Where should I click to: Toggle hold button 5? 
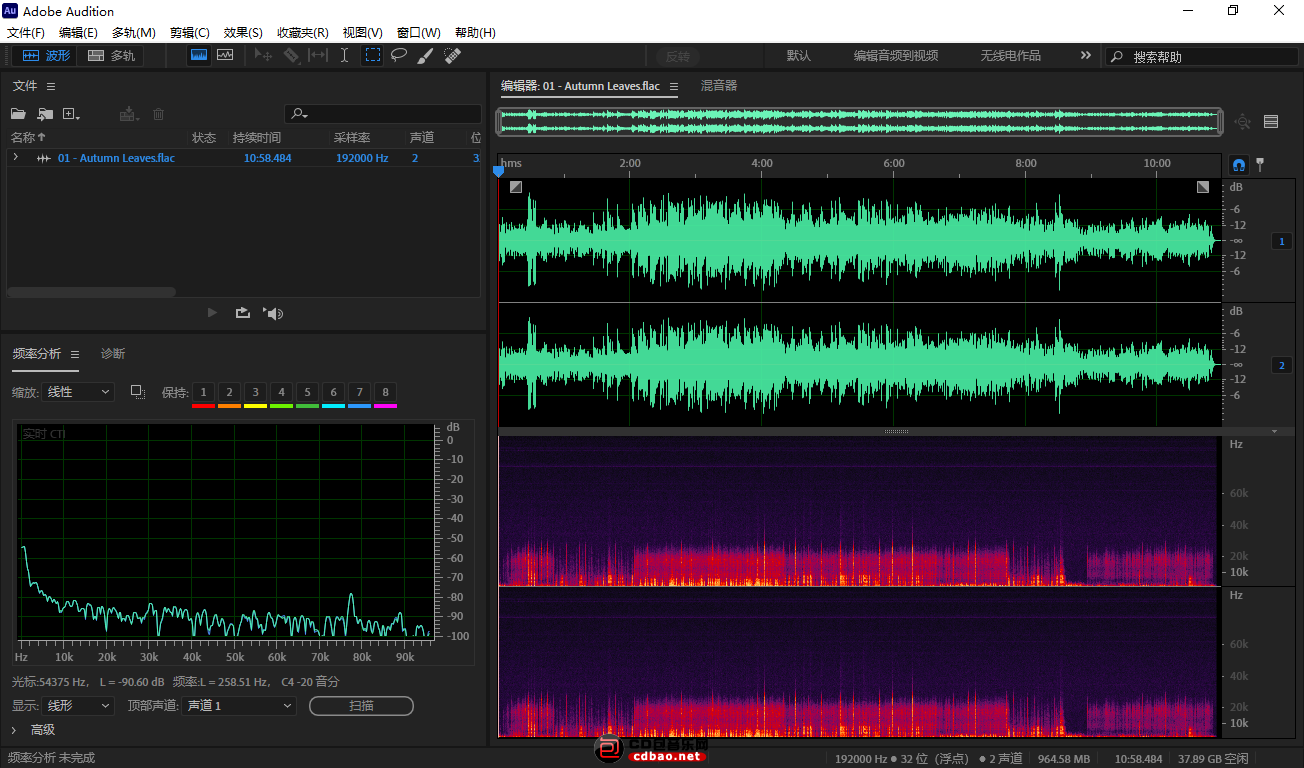click(307, 392)
